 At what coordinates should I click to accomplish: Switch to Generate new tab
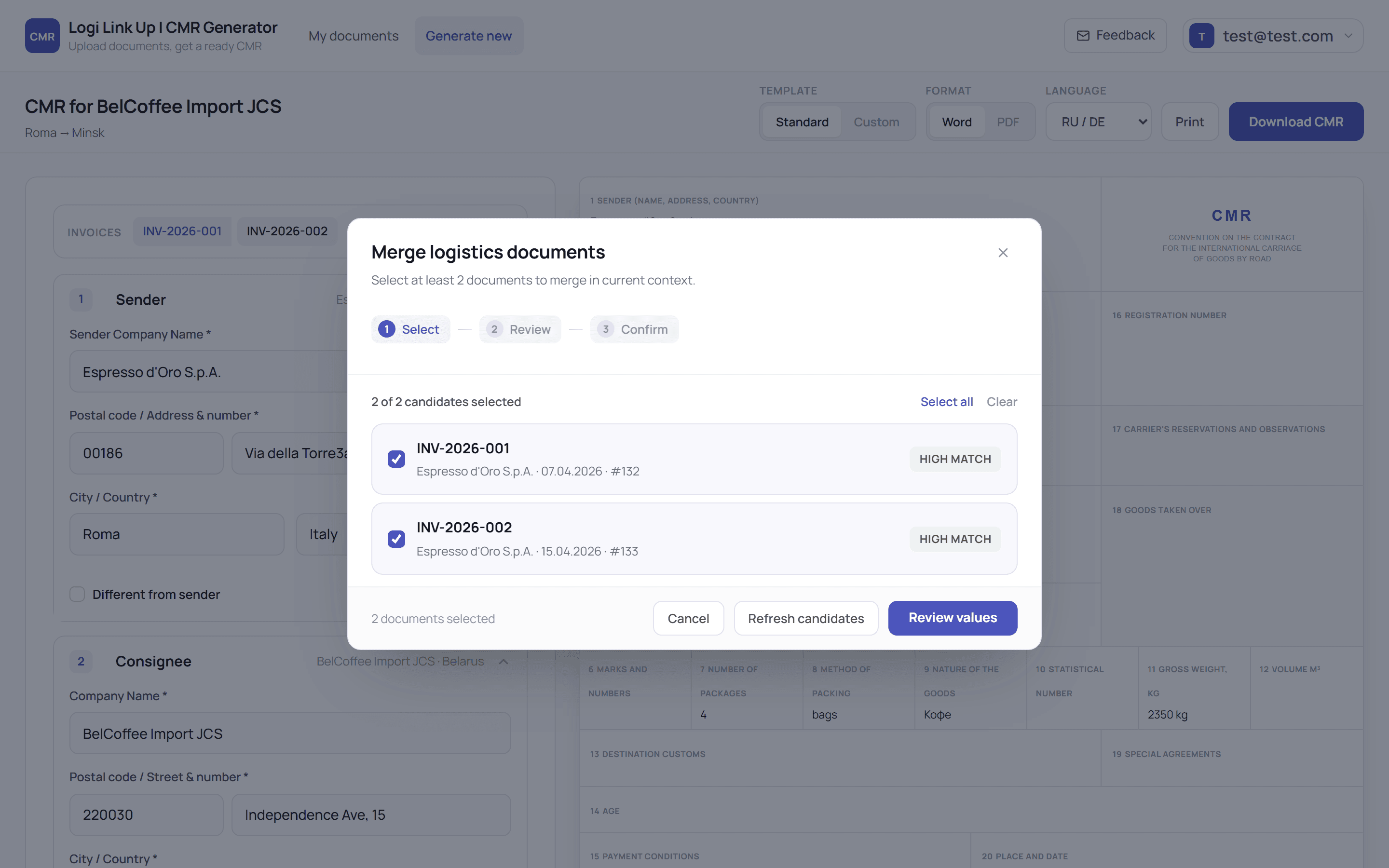[468, 36]
